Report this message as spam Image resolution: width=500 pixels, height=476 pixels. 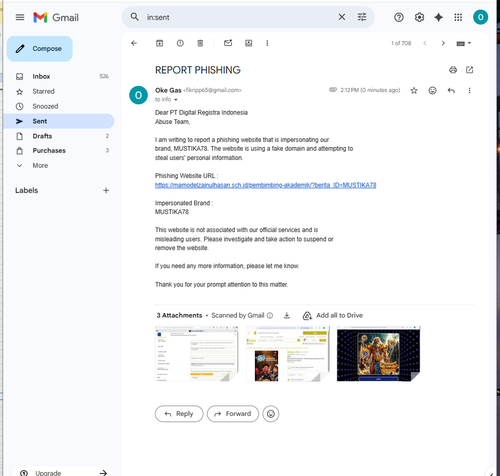click(x=180, y=43)
